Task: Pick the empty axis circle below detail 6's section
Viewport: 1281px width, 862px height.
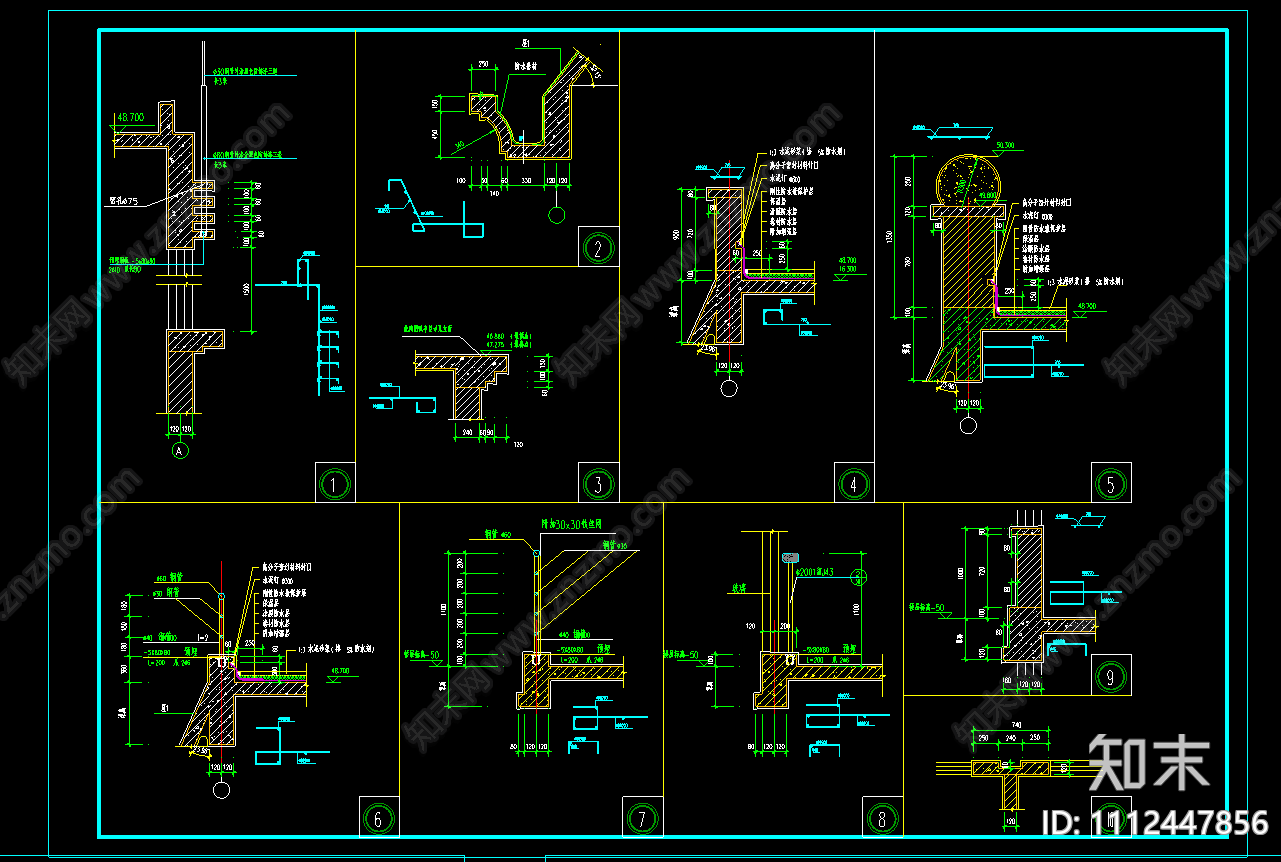Action: point(220,791)
